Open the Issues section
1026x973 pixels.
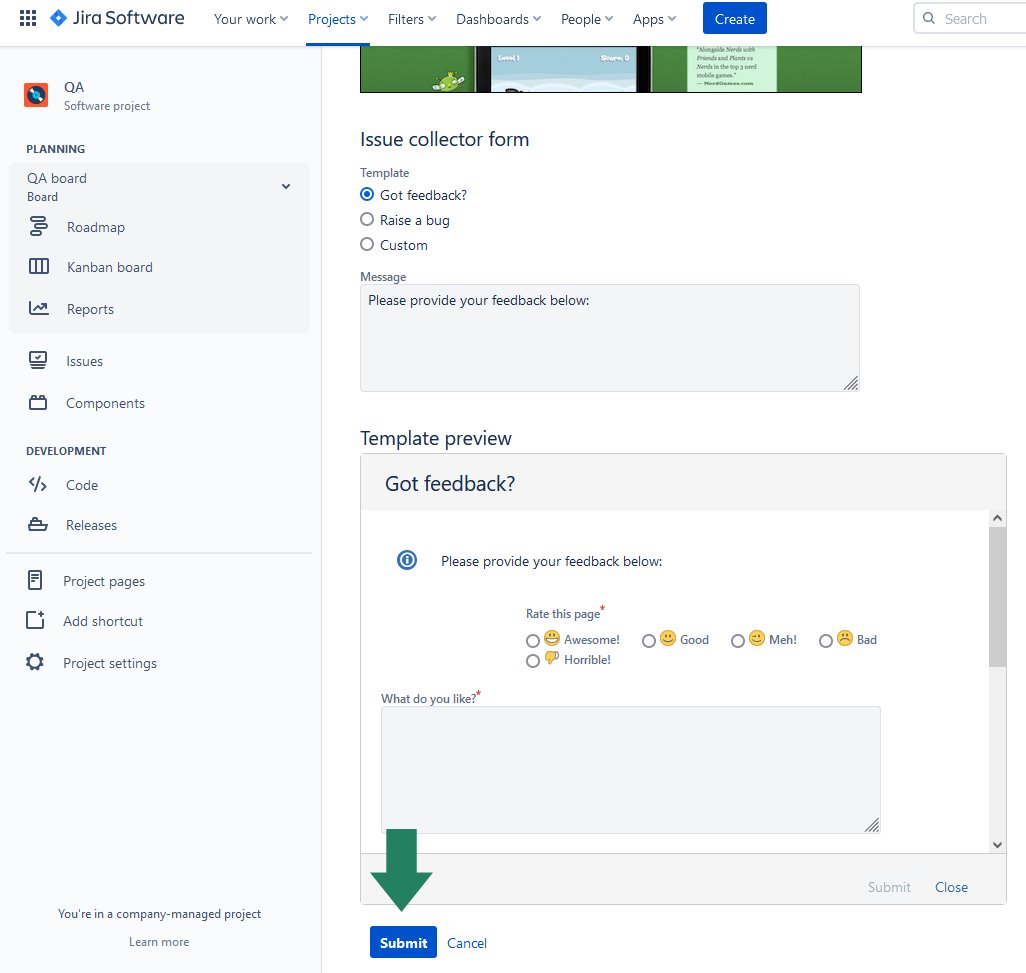tap(84, 361)
